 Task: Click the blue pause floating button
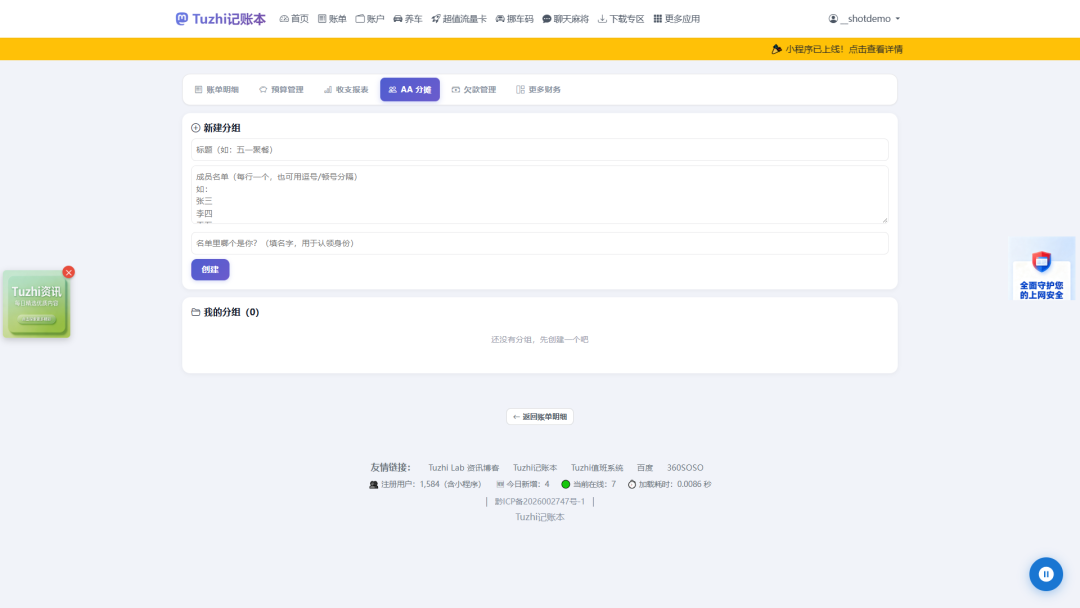tap(1046, 574)
